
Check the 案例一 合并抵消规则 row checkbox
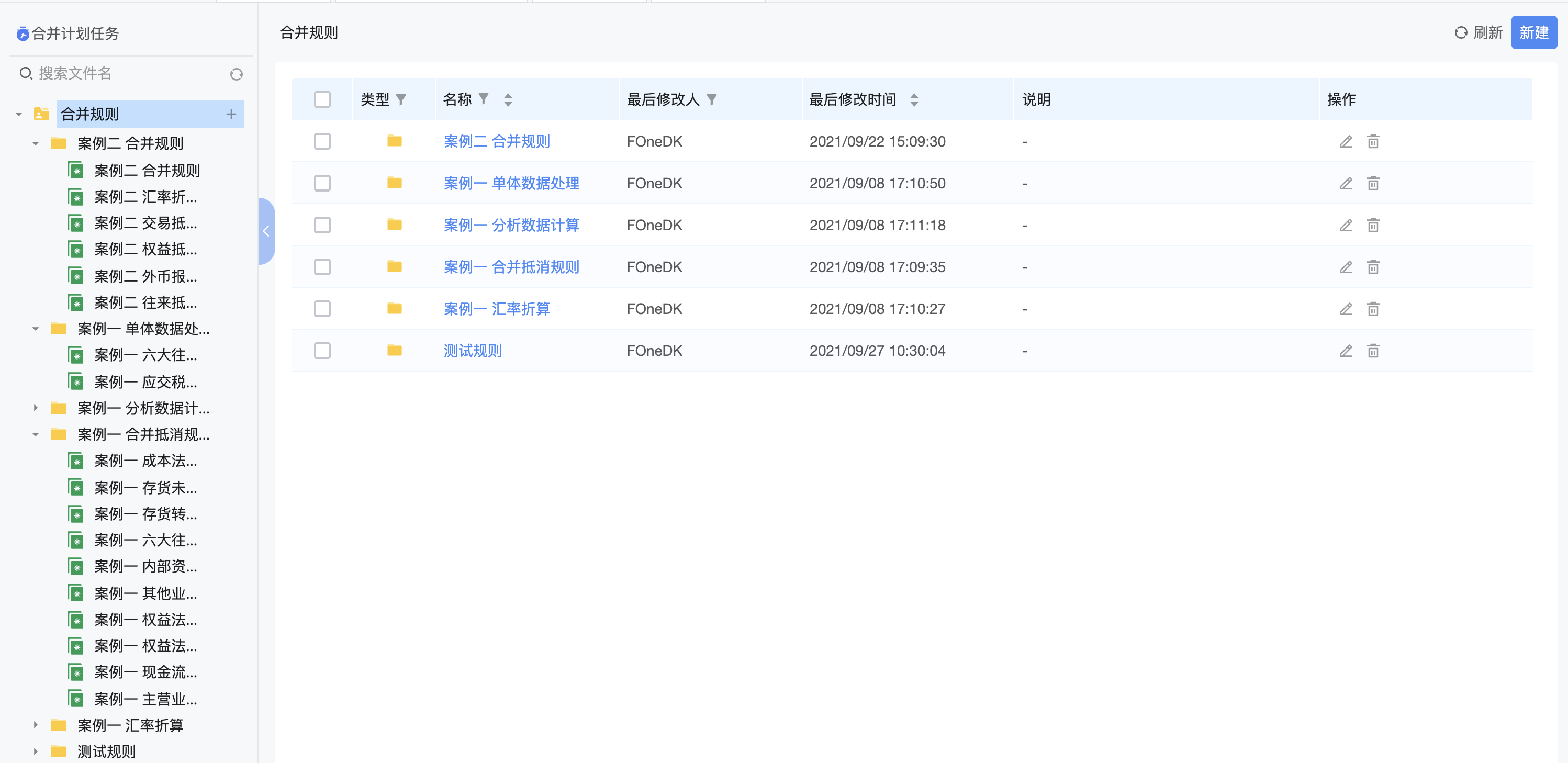pos(322,267)
